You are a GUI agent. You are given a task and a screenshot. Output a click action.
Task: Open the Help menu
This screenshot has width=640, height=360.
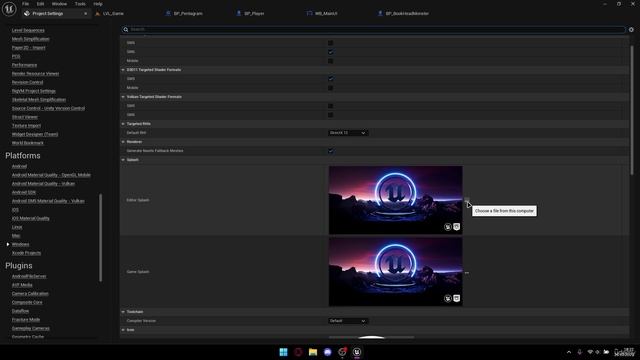(x=98, y=4)
